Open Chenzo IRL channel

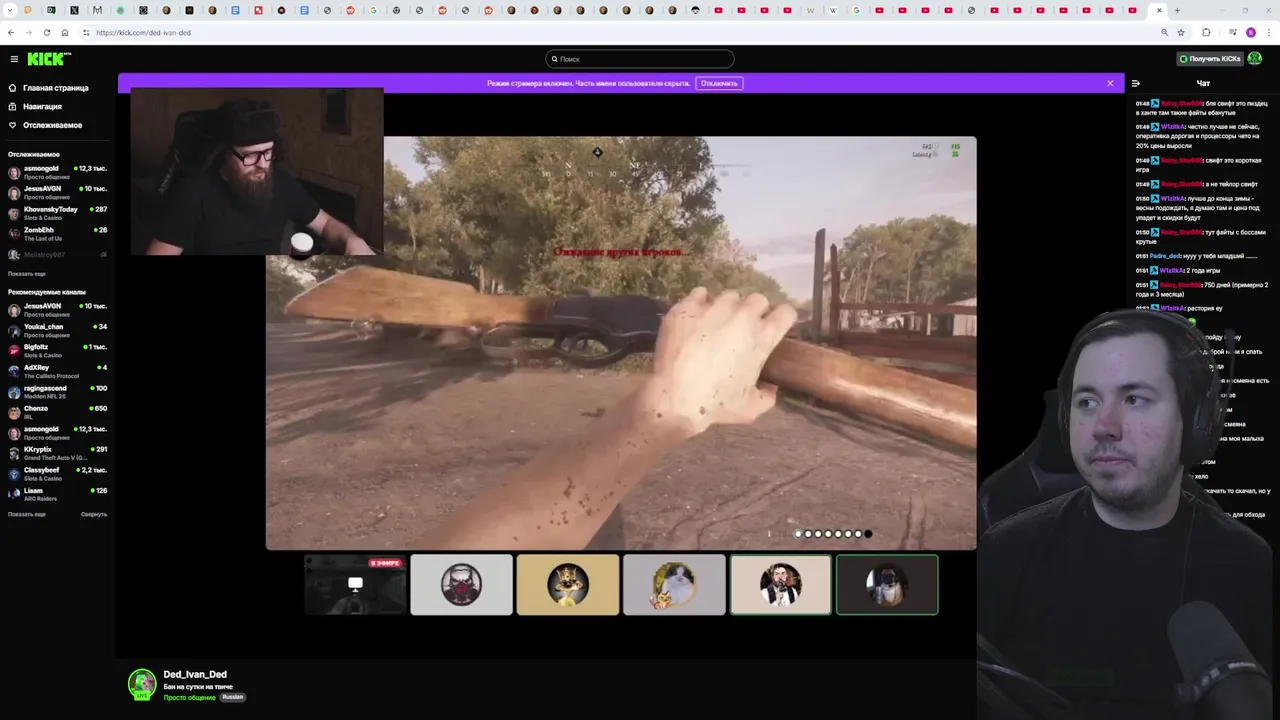[x=58, y=412]
